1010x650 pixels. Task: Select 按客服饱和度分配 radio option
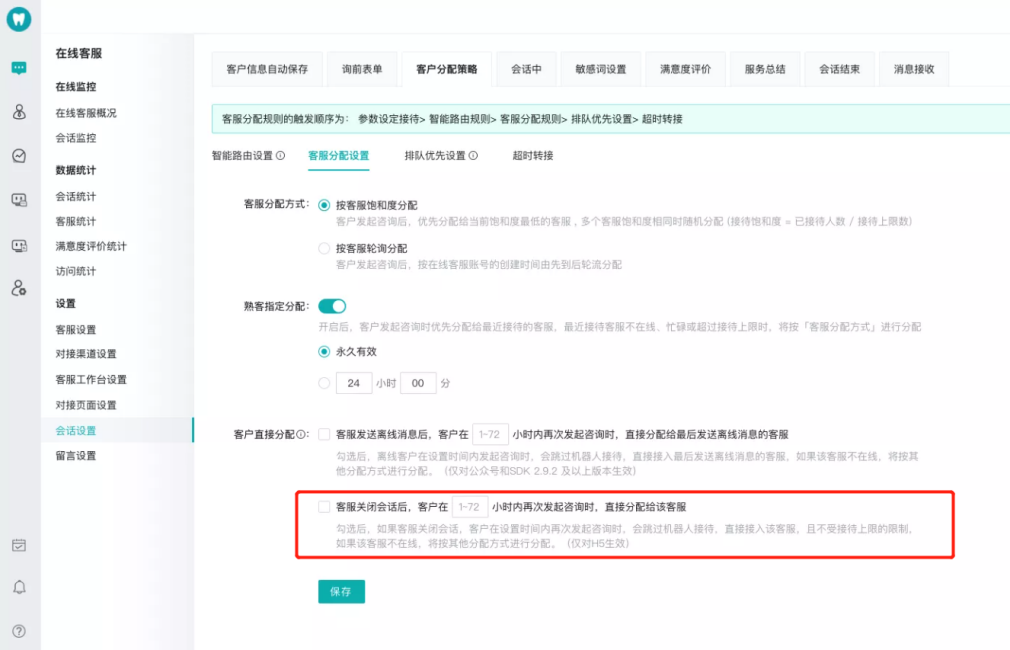point(324,206)
